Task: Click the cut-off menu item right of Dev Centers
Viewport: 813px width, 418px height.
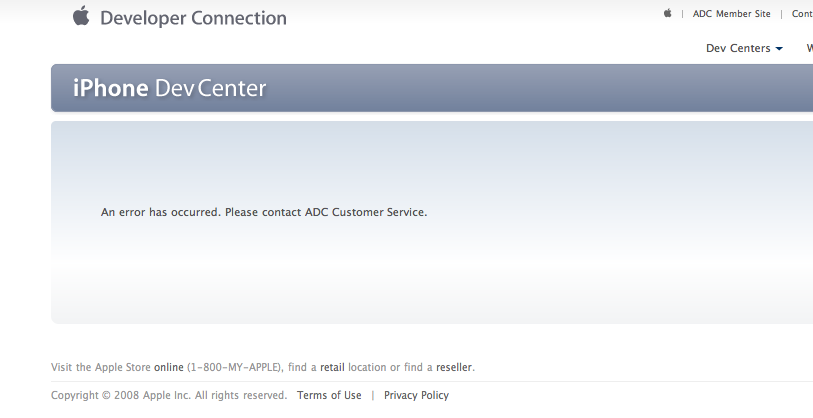Action: tap(809, 48)
